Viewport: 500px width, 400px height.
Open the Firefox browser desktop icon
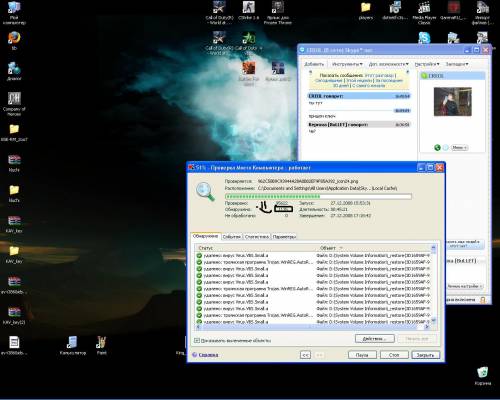click(x=14, y=38)
